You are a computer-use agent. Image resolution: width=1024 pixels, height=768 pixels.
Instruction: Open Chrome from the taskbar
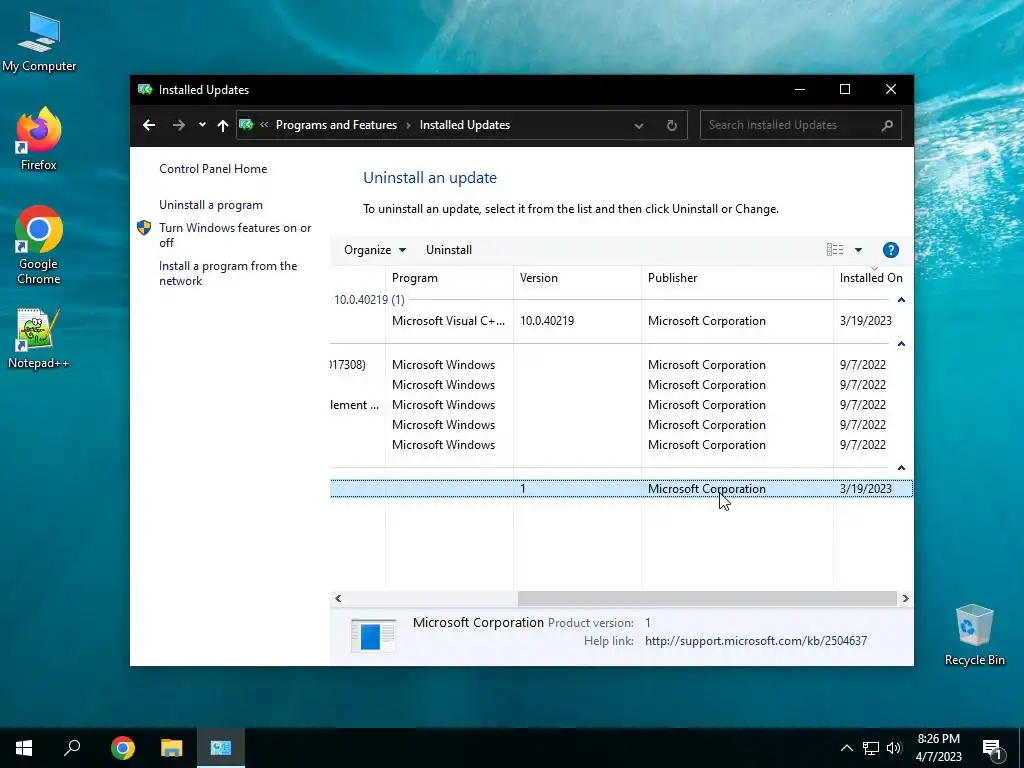(x=122, y=748)
